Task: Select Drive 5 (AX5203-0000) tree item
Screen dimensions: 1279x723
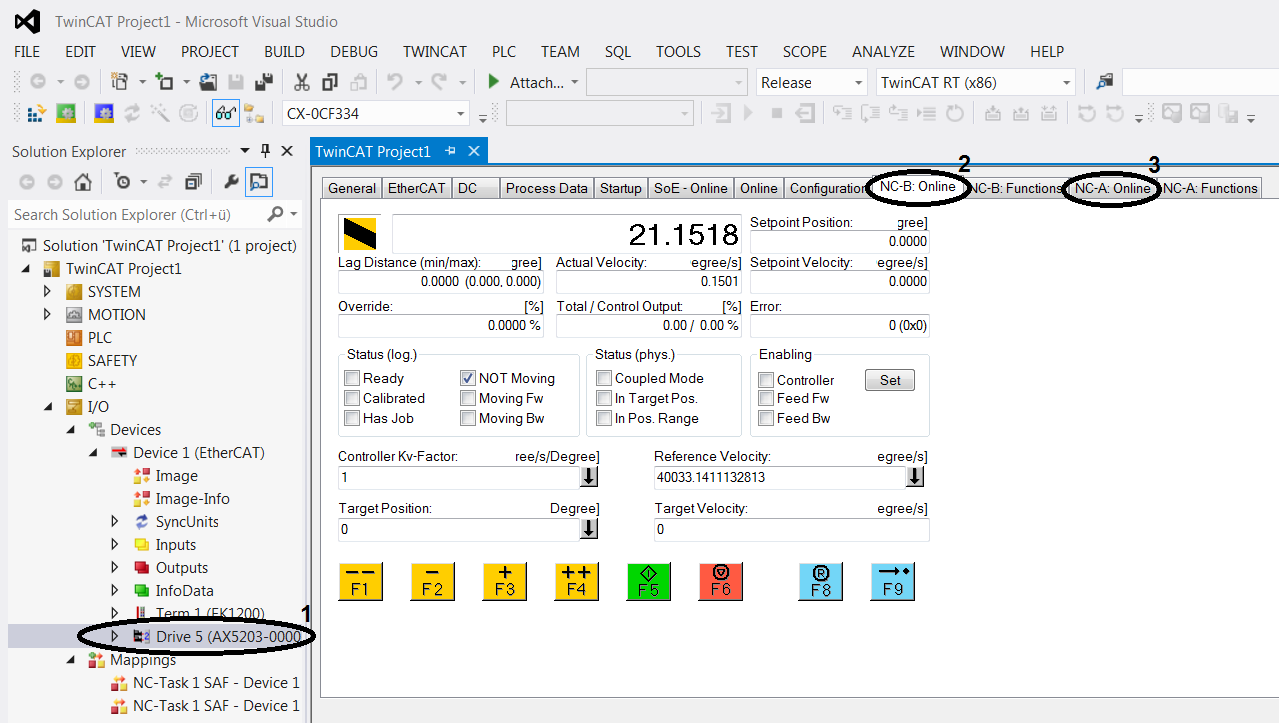Action: (x=227, y=636)
